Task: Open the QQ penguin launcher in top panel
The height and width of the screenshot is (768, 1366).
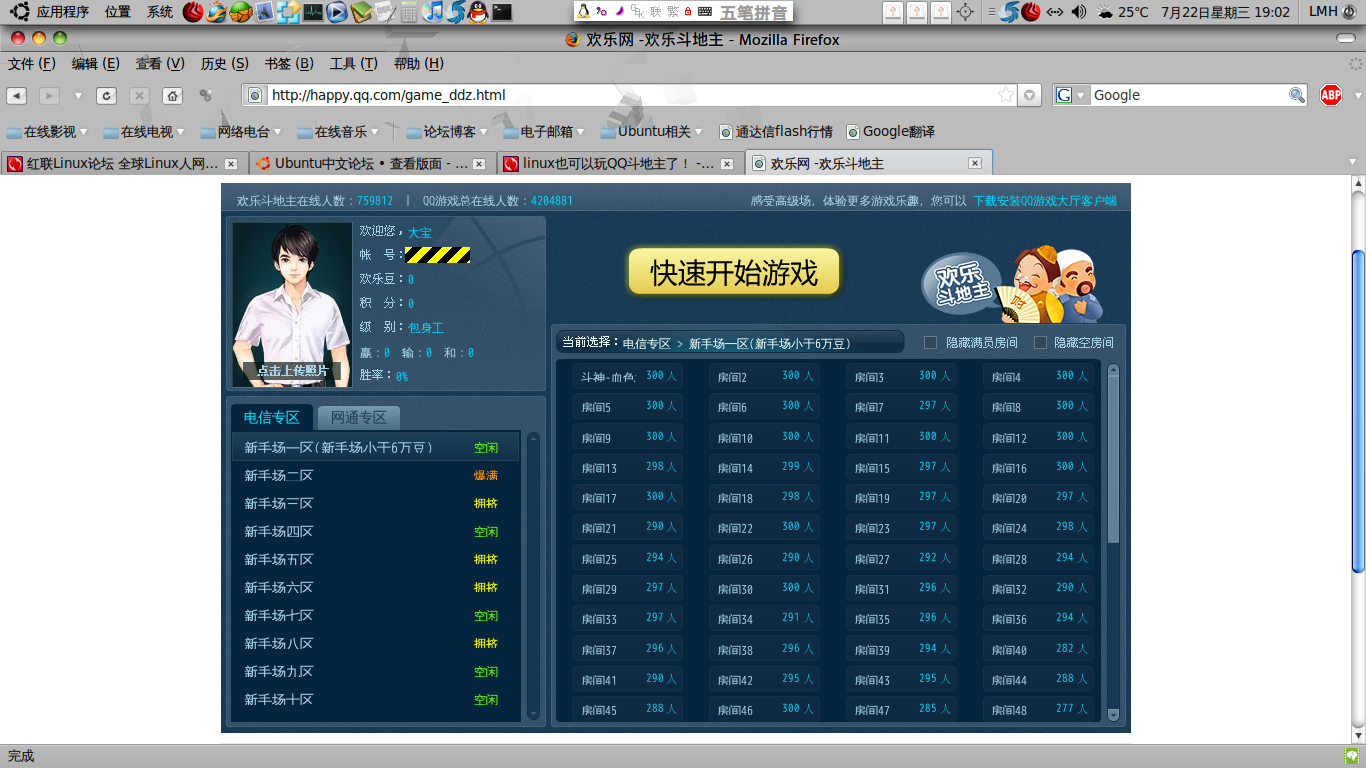Action: (479, 12)
